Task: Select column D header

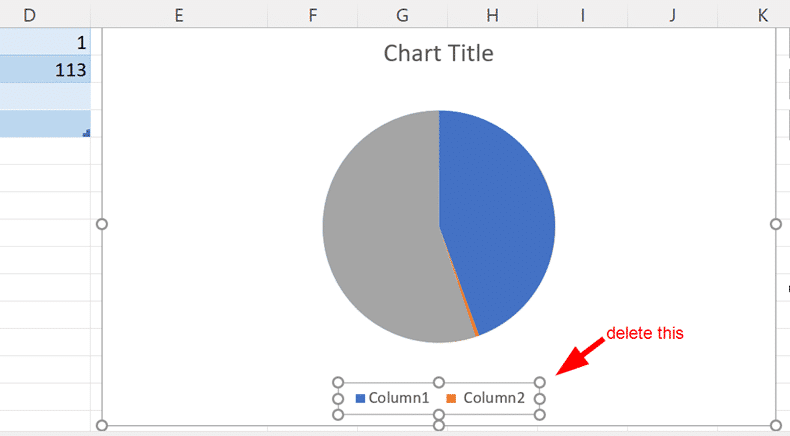Action: 28,15
